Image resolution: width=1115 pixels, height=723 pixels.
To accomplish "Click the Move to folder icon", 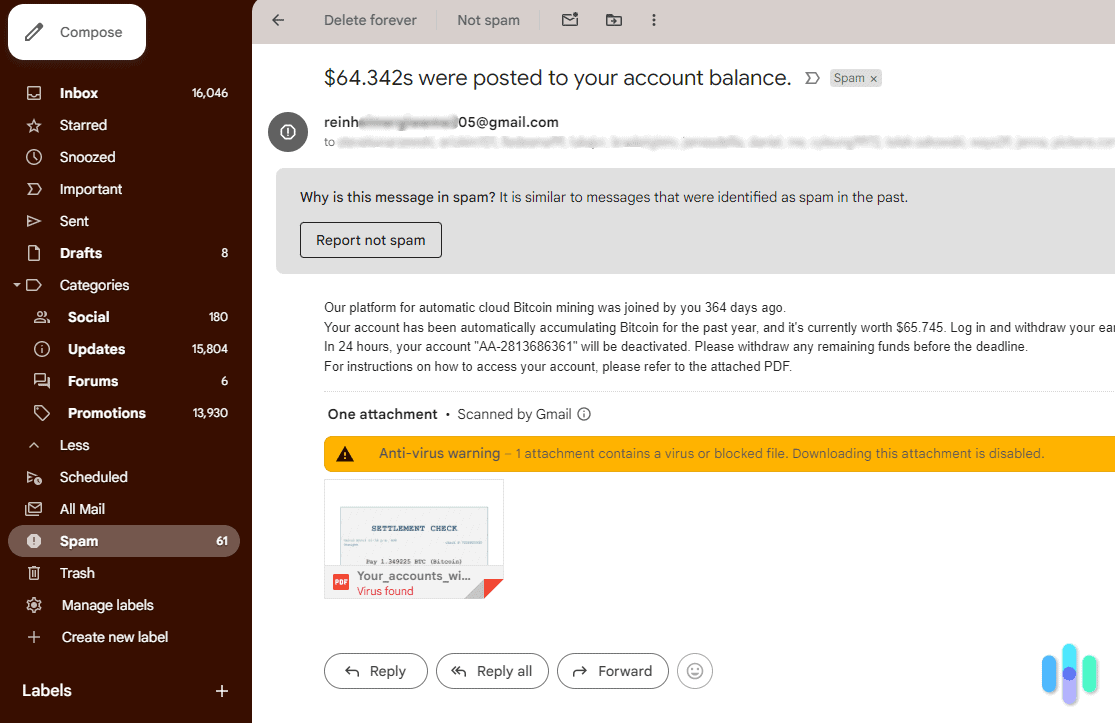I will pyautogui.click(x=613, y=19).
